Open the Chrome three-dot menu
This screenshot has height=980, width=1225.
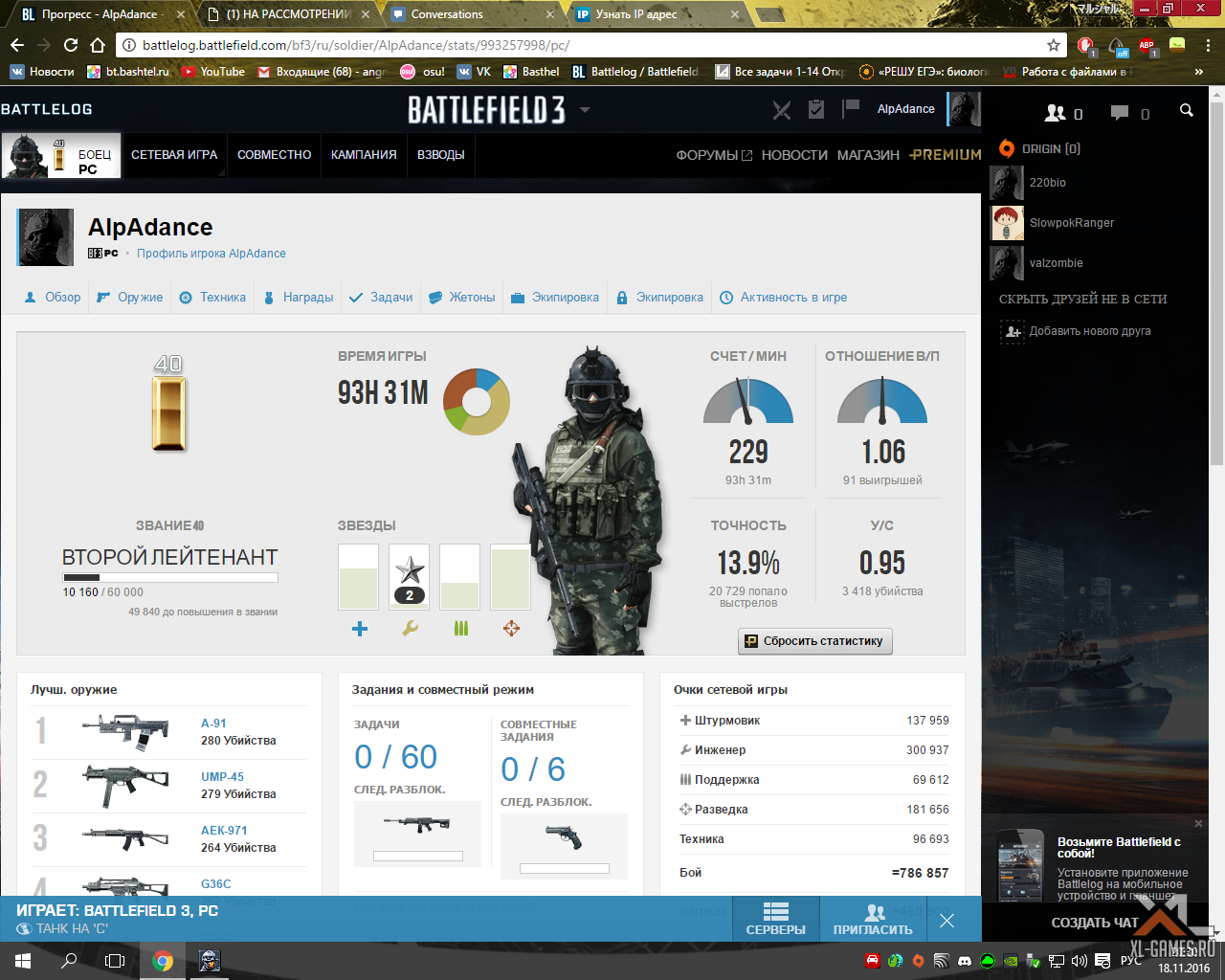tap(1209, 45)
